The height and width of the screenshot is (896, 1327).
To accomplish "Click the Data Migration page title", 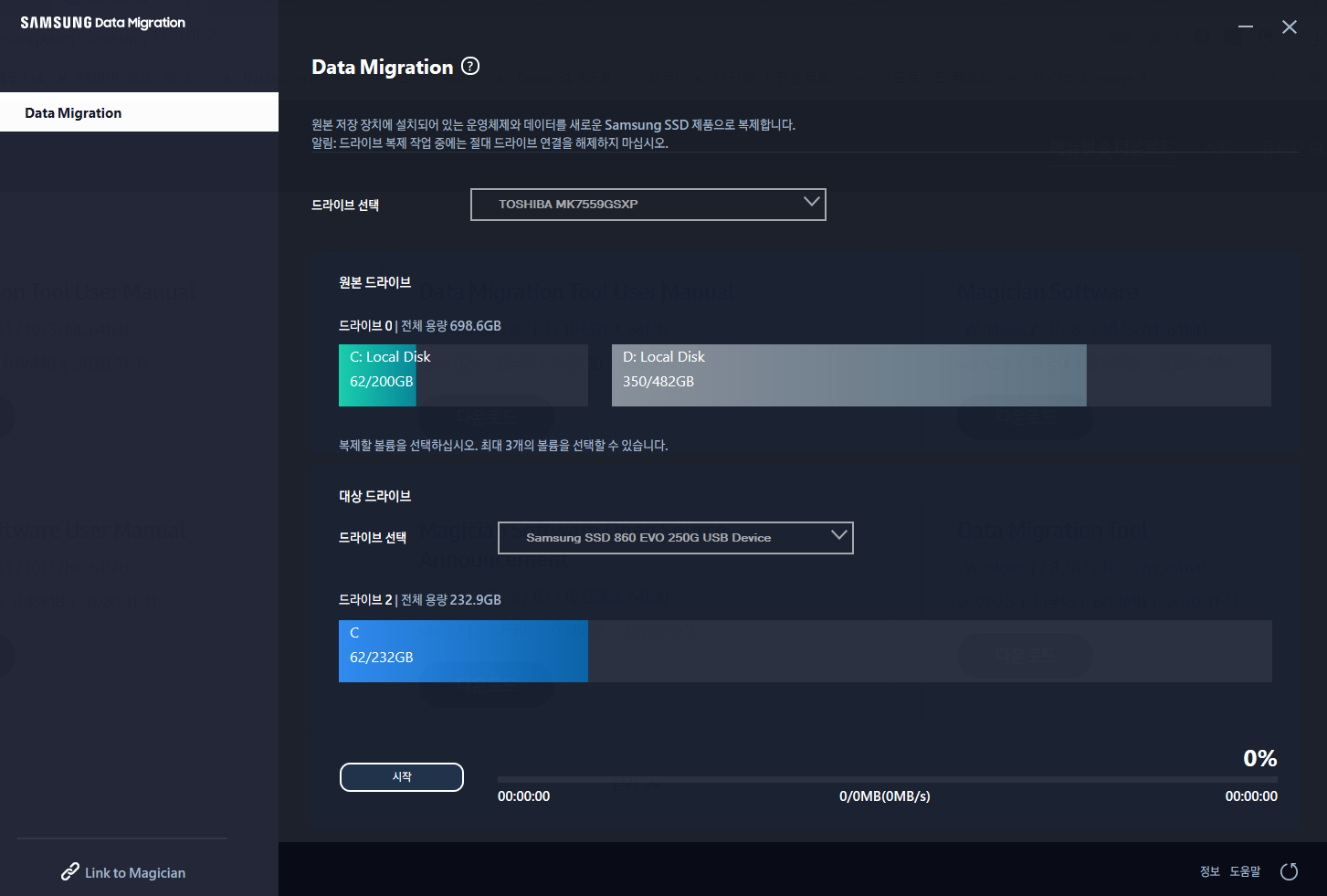I will point(383,67).
